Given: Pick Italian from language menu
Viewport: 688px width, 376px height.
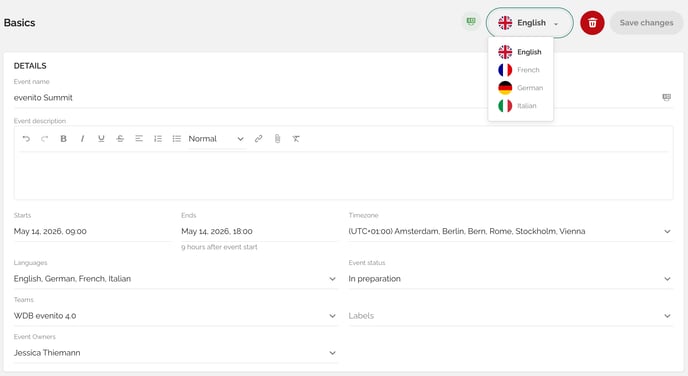Looking at the screenshot, I should (x=520, y=106).
